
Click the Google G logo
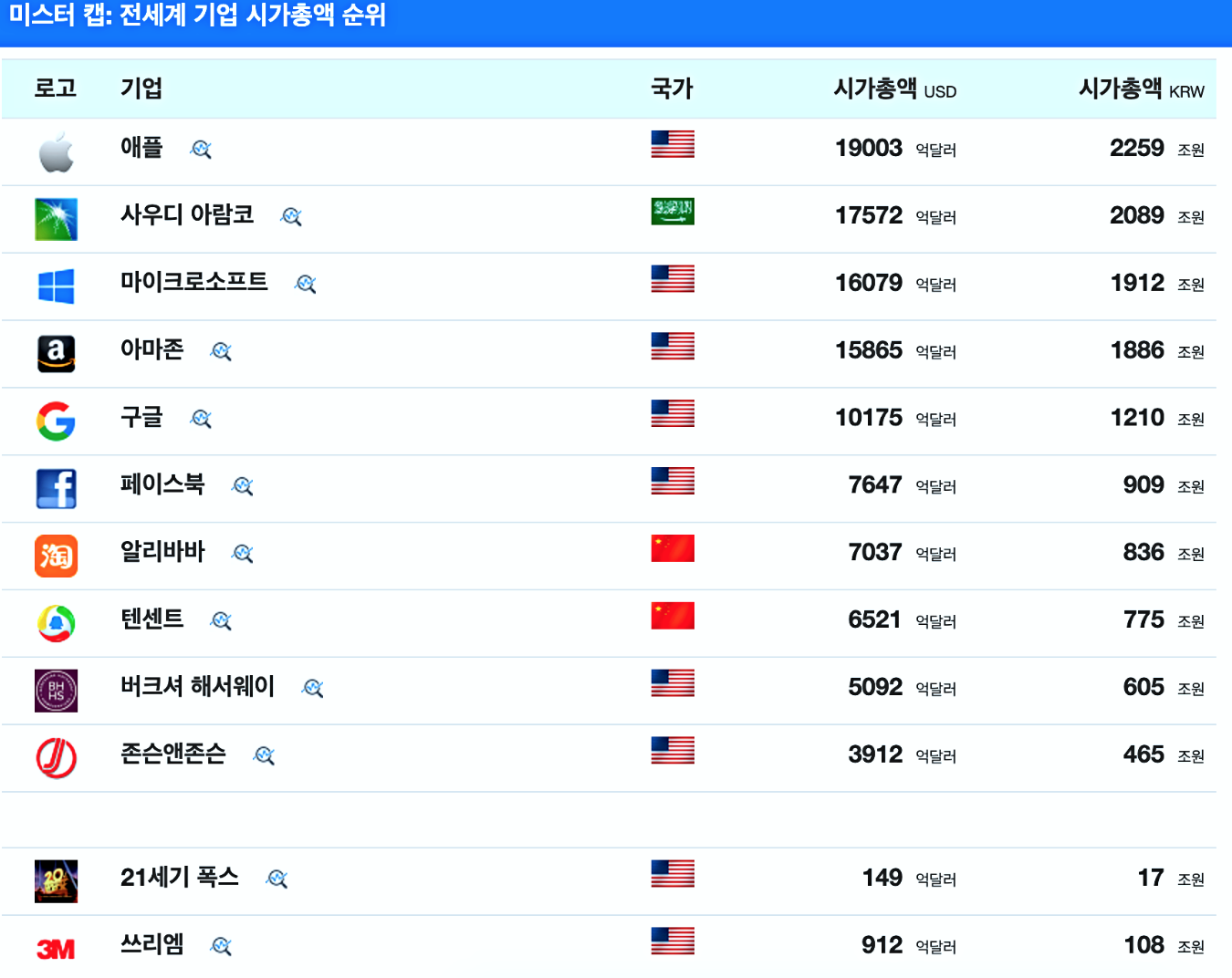click(56, 421)
